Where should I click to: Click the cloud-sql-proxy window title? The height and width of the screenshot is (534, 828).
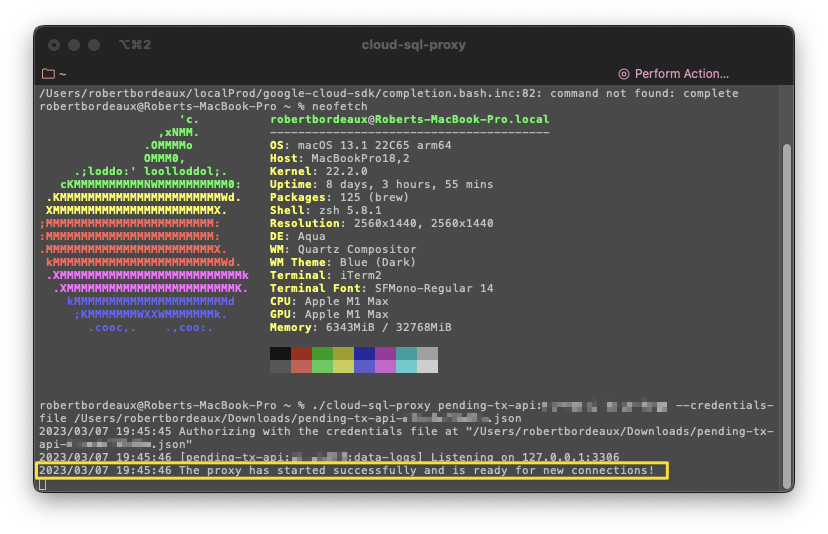point(413,45)
